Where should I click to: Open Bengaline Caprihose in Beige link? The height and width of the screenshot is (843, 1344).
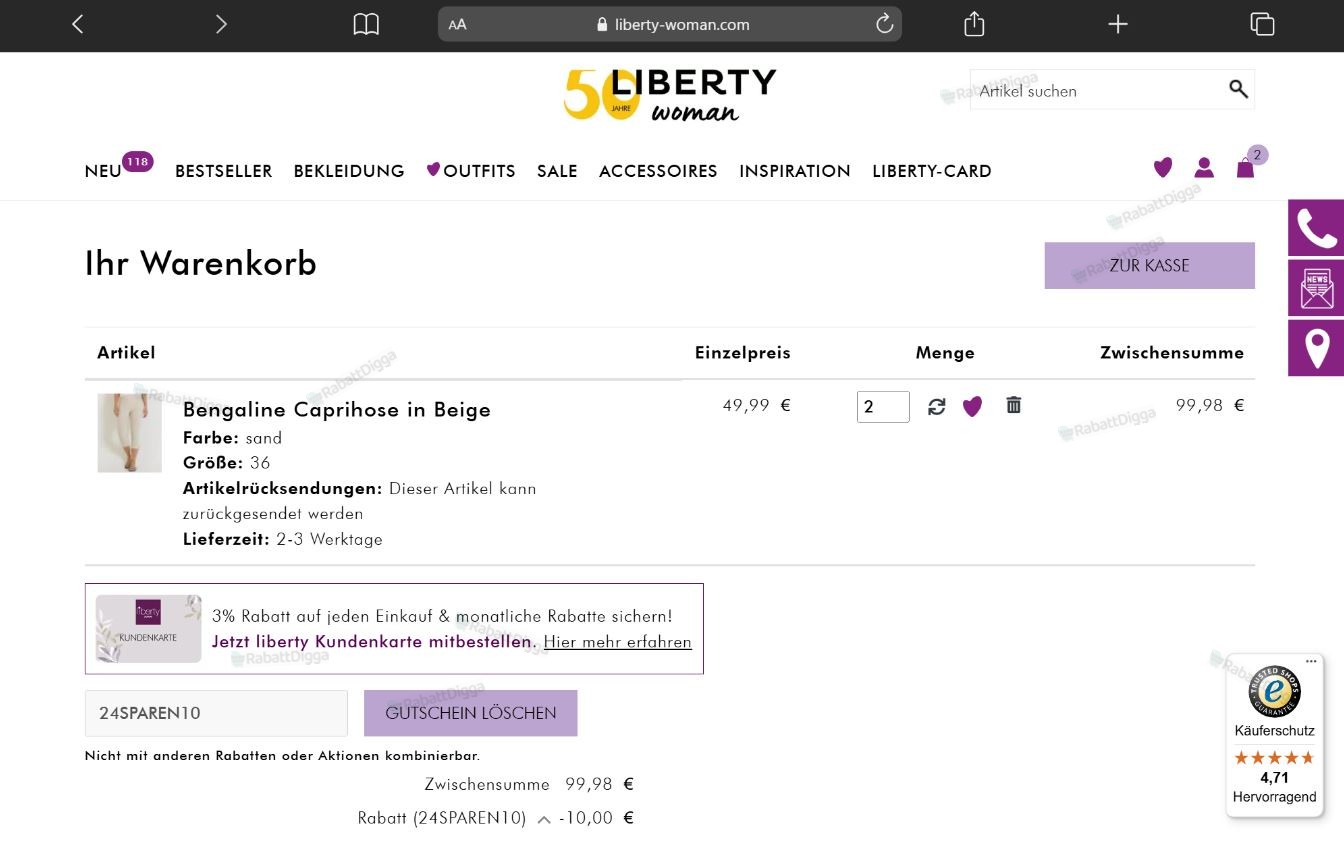[x=337, y=409]
